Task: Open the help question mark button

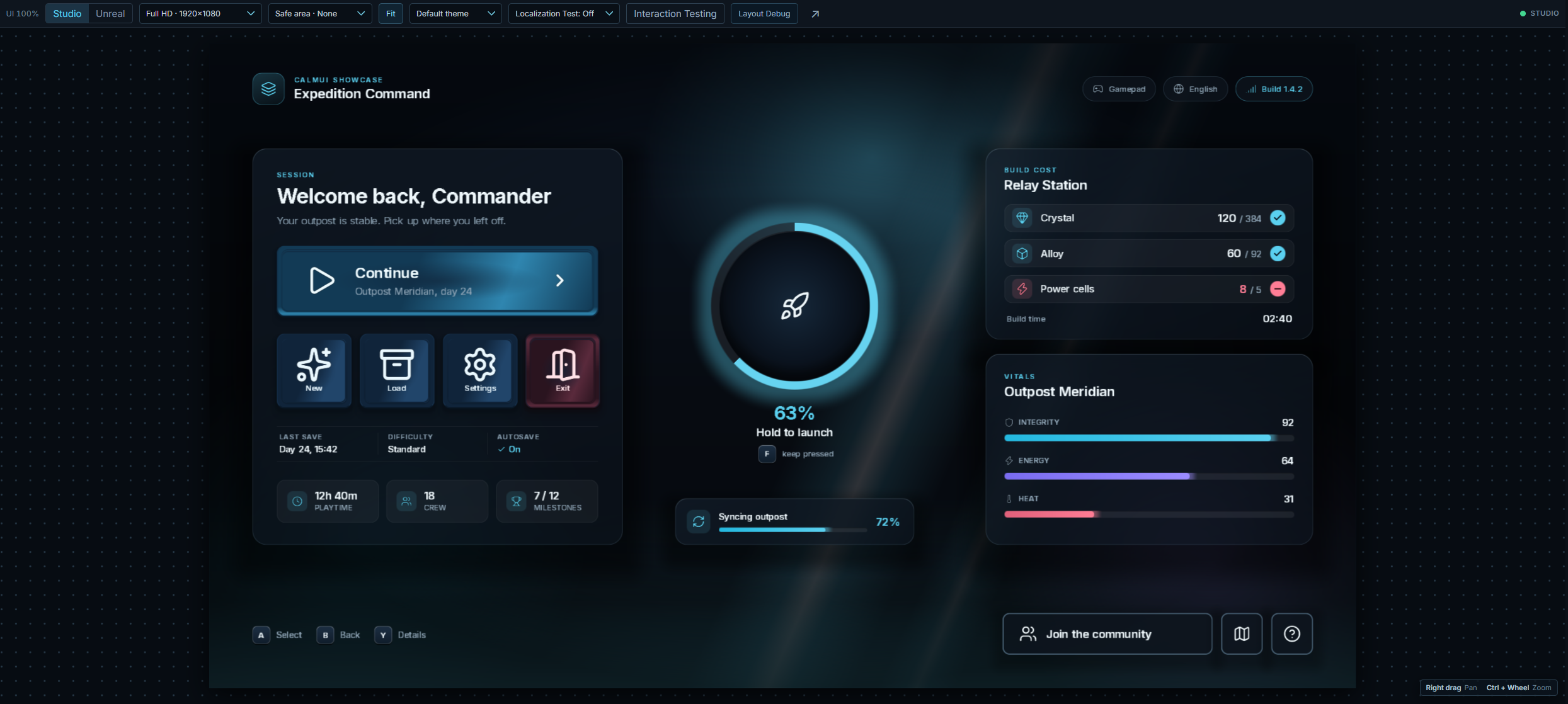Action: click(x=1291, y=633)
